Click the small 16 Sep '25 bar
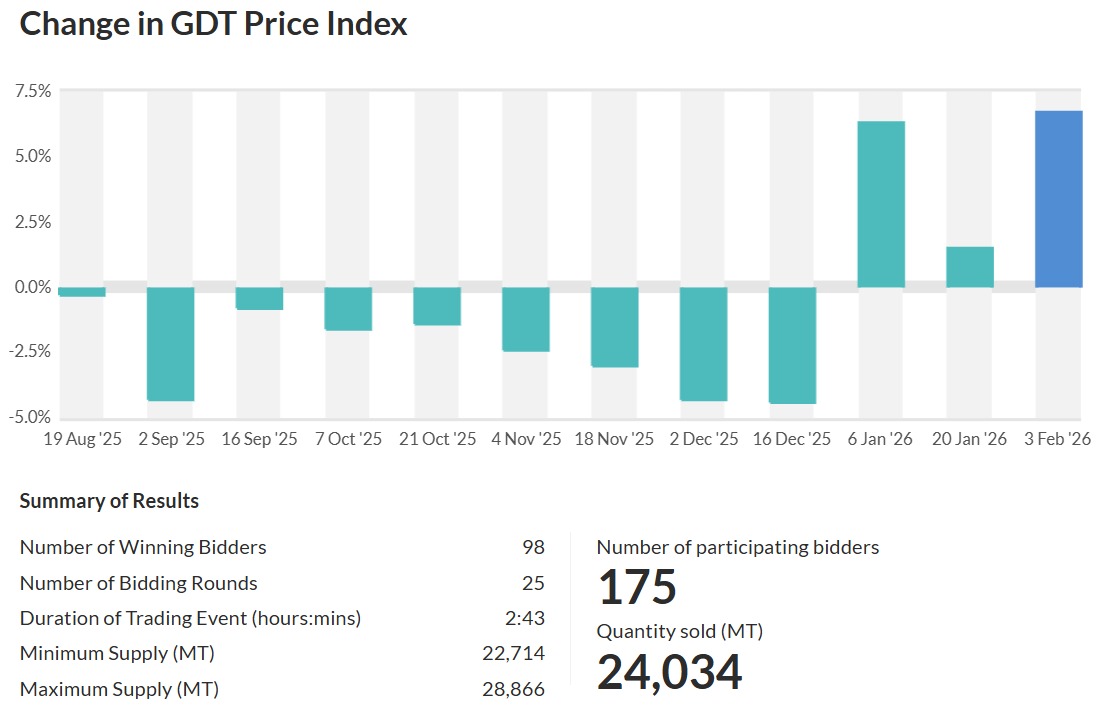The height and width of the screenshot is (727, 1103). point(259,298)
